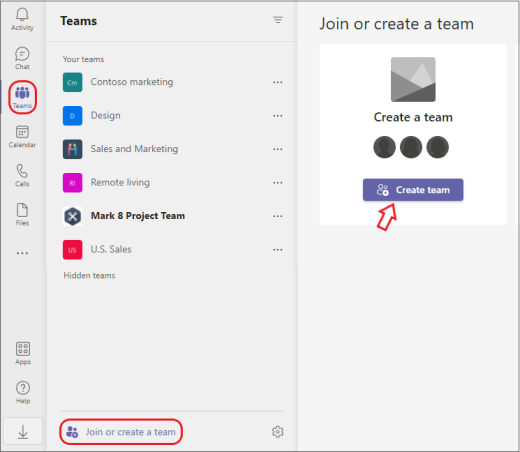Viewport: 520px width, 452px height.
Task: Open more options for U.S. Sales
Action: point(278,250)
